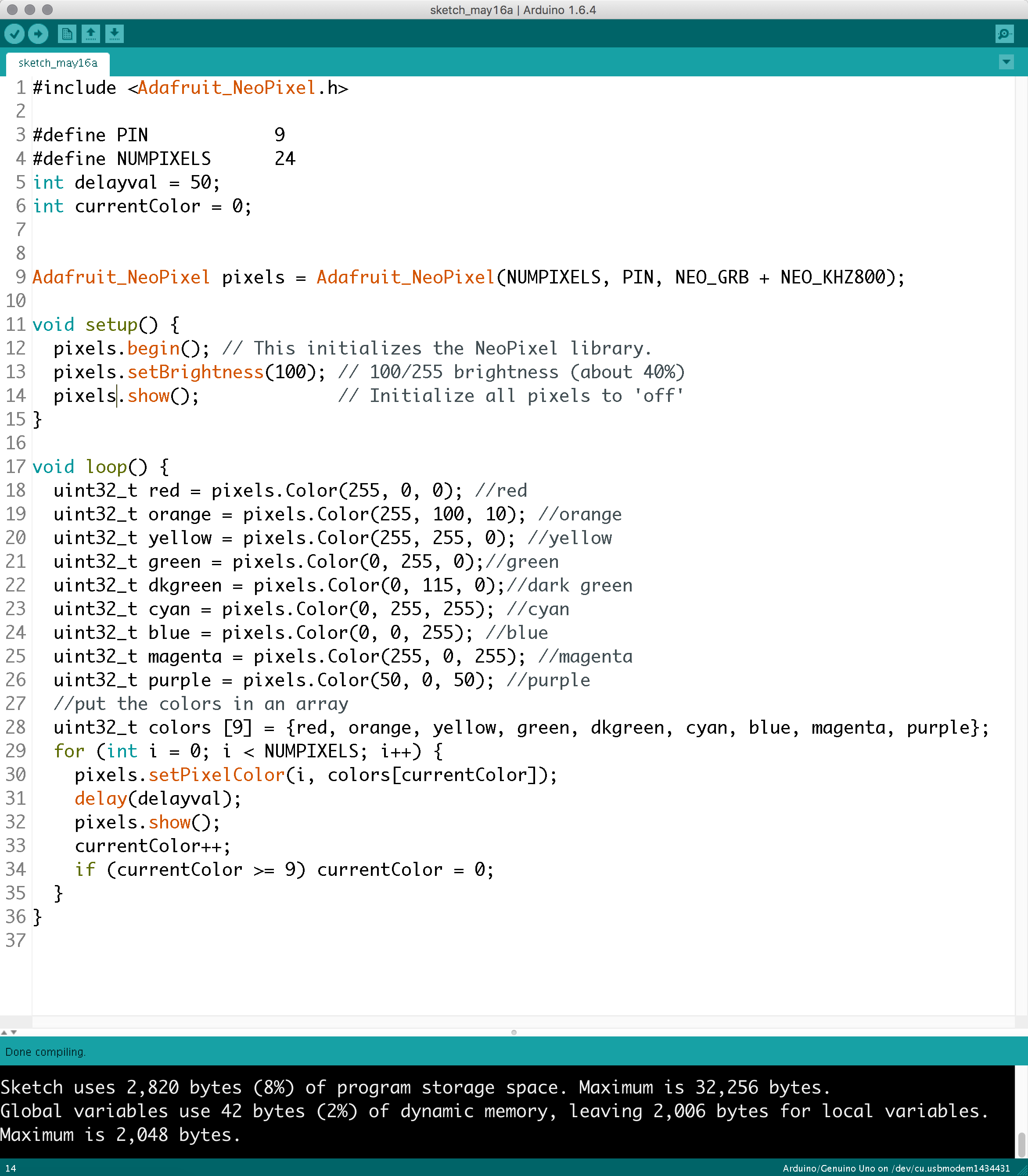Click the 'colors [9]' array declaration

(x=200, y=728)
